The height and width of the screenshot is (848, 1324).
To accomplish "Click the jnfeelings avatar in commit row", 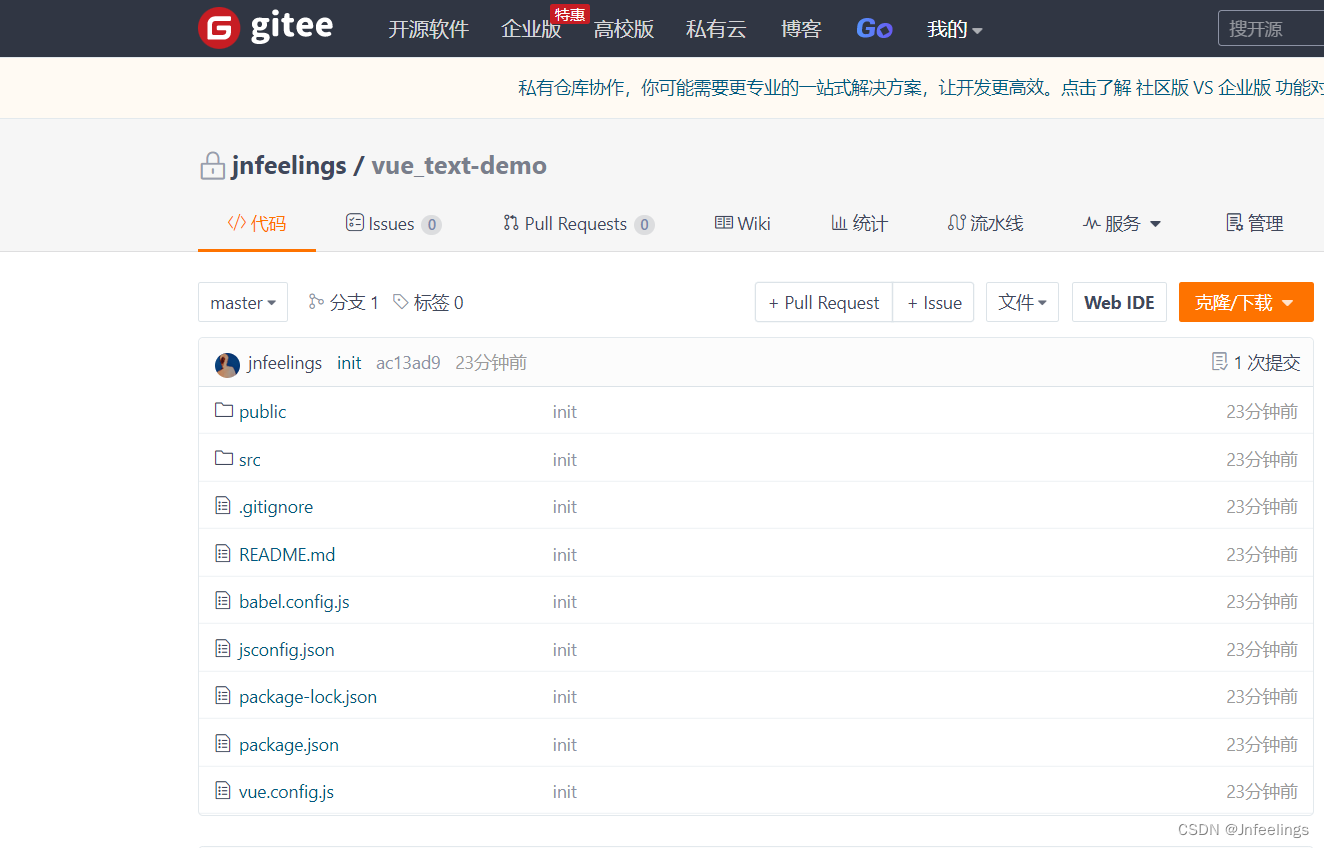I will [x=227, y=364].
